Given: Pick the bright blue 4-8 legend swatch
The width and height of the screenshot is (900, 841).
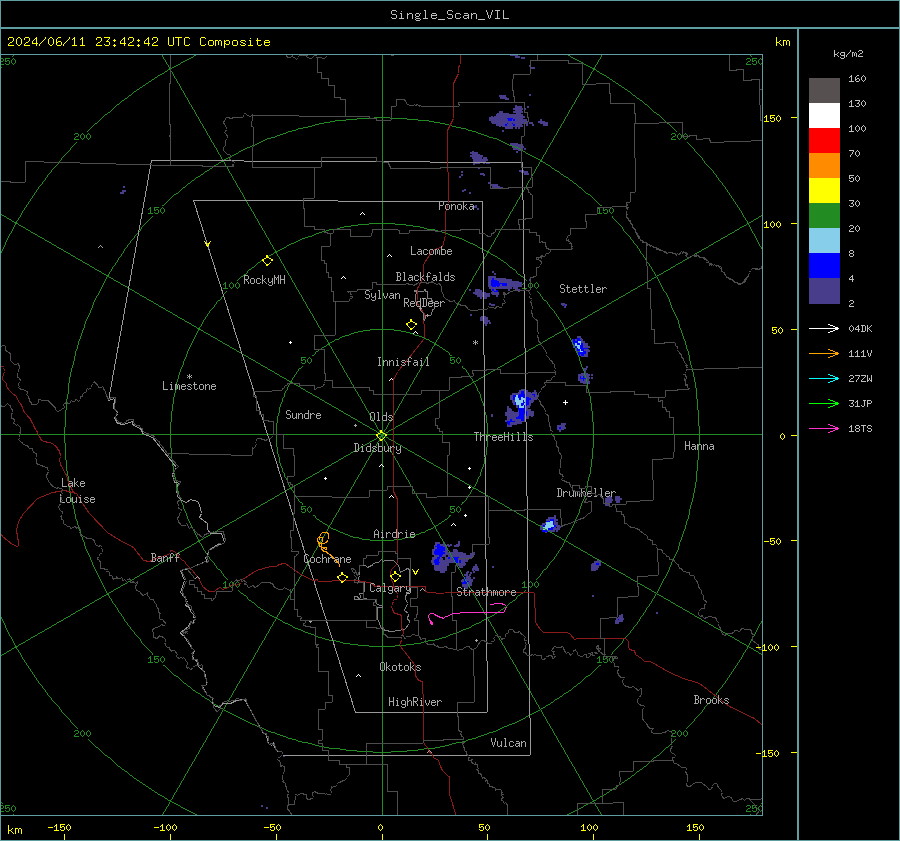Looking at the screenshot, I should (x=824, y=266).
